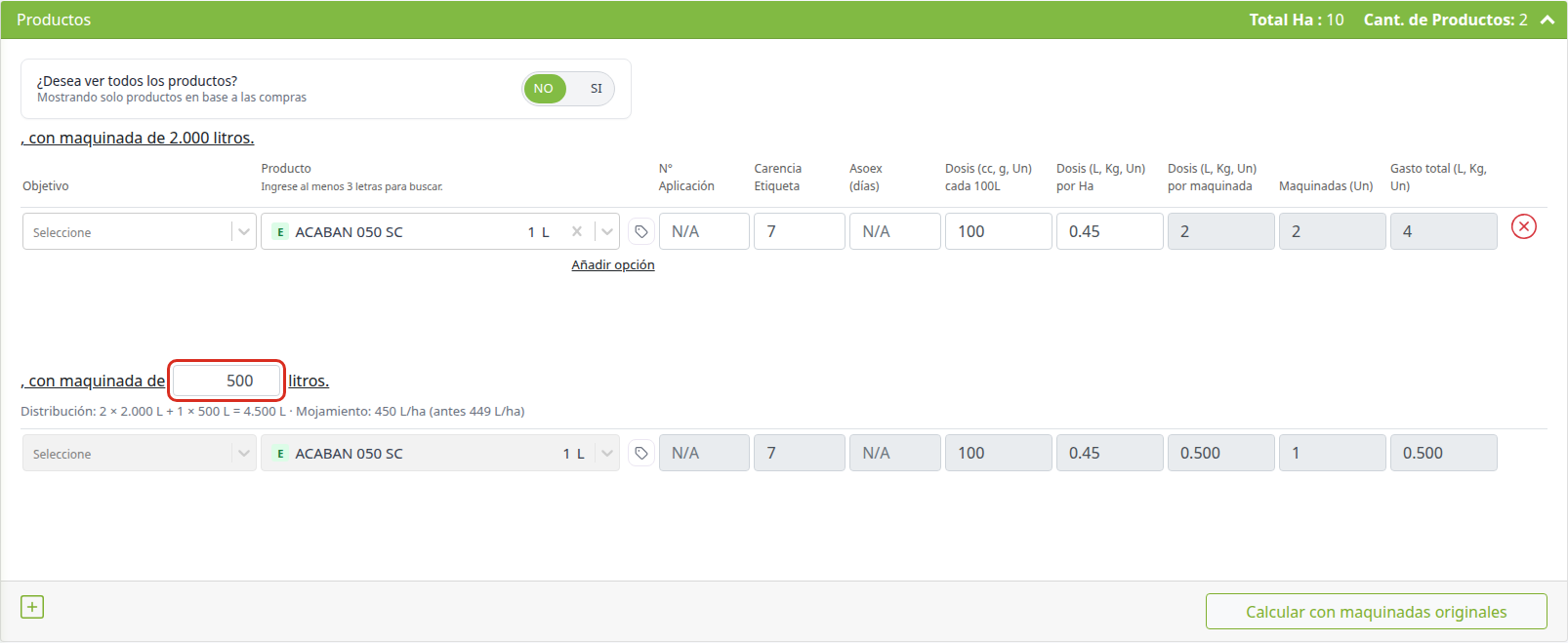Click the tag icon in 500 litros section

click(x=640, y=454)
